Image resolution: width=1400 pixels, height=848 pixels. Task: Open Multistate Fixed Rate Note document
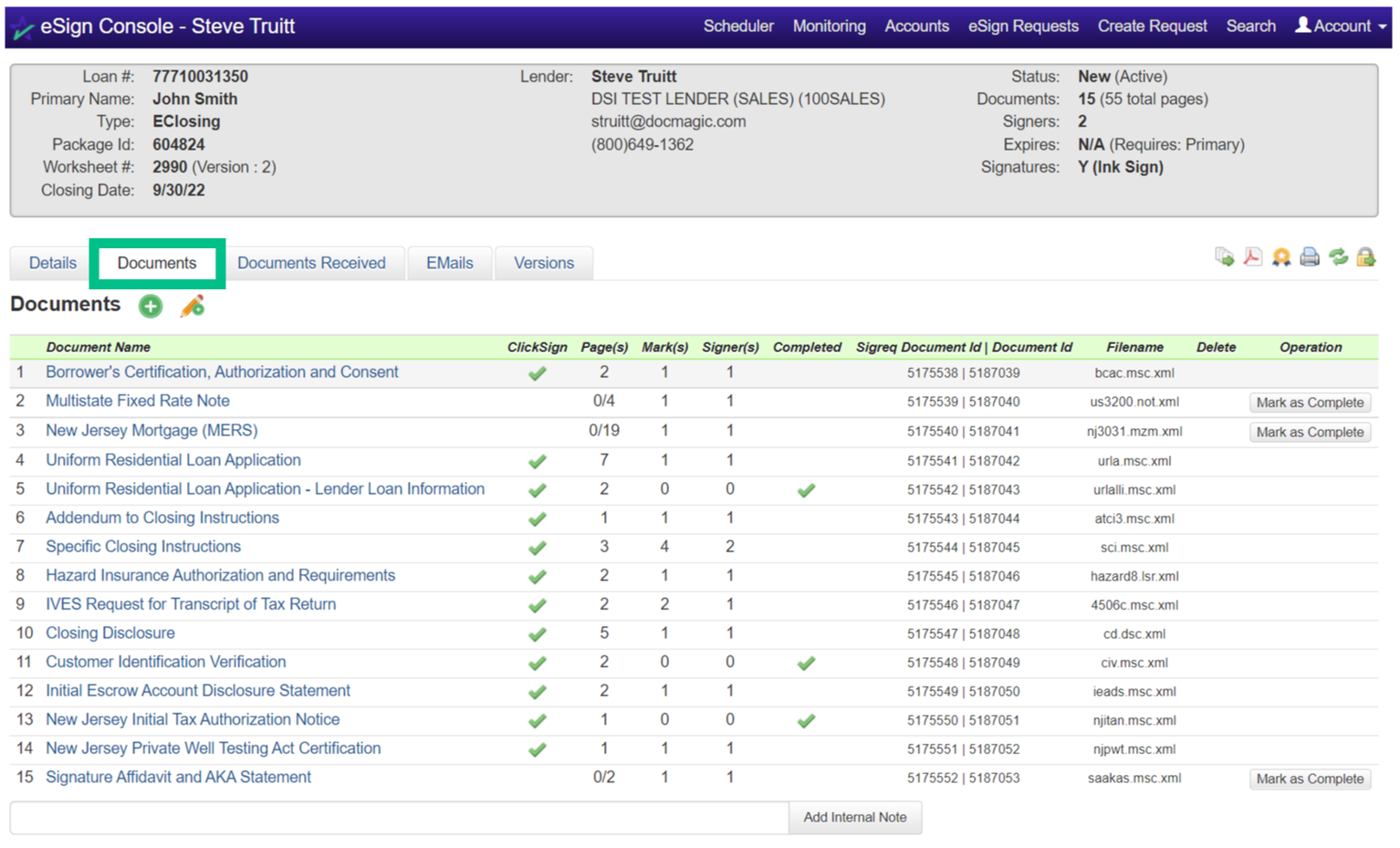(x=138, y=401)
